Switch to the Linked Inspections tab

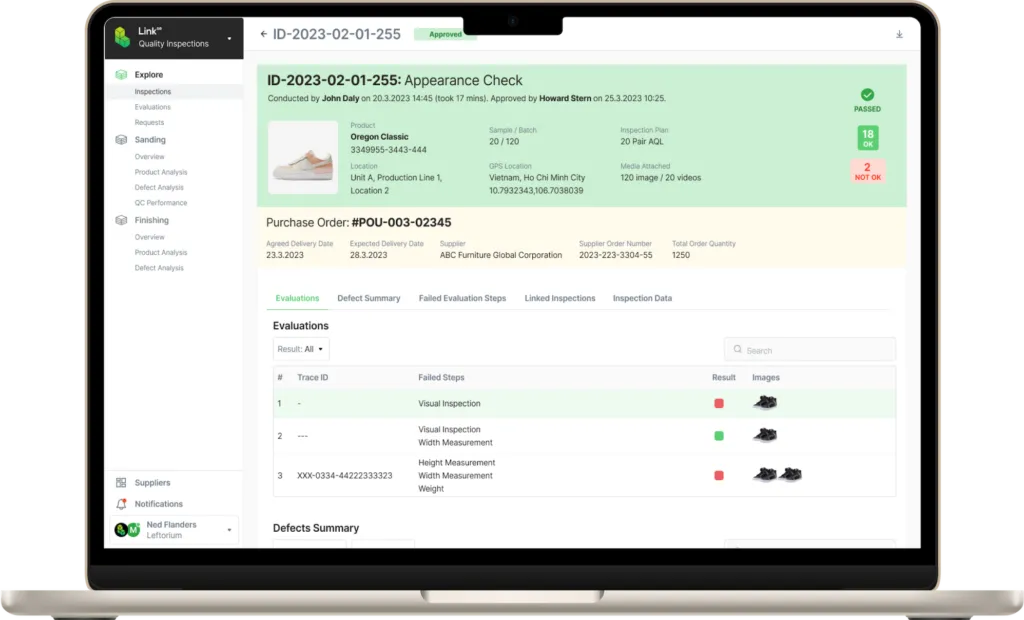tap(560, 298)
